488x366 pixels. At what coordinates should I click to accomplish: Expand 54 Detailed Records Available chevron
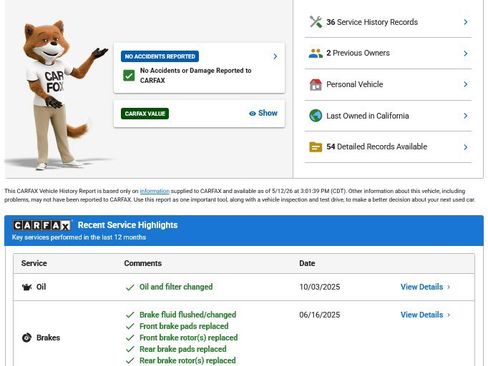click(466, 147)
